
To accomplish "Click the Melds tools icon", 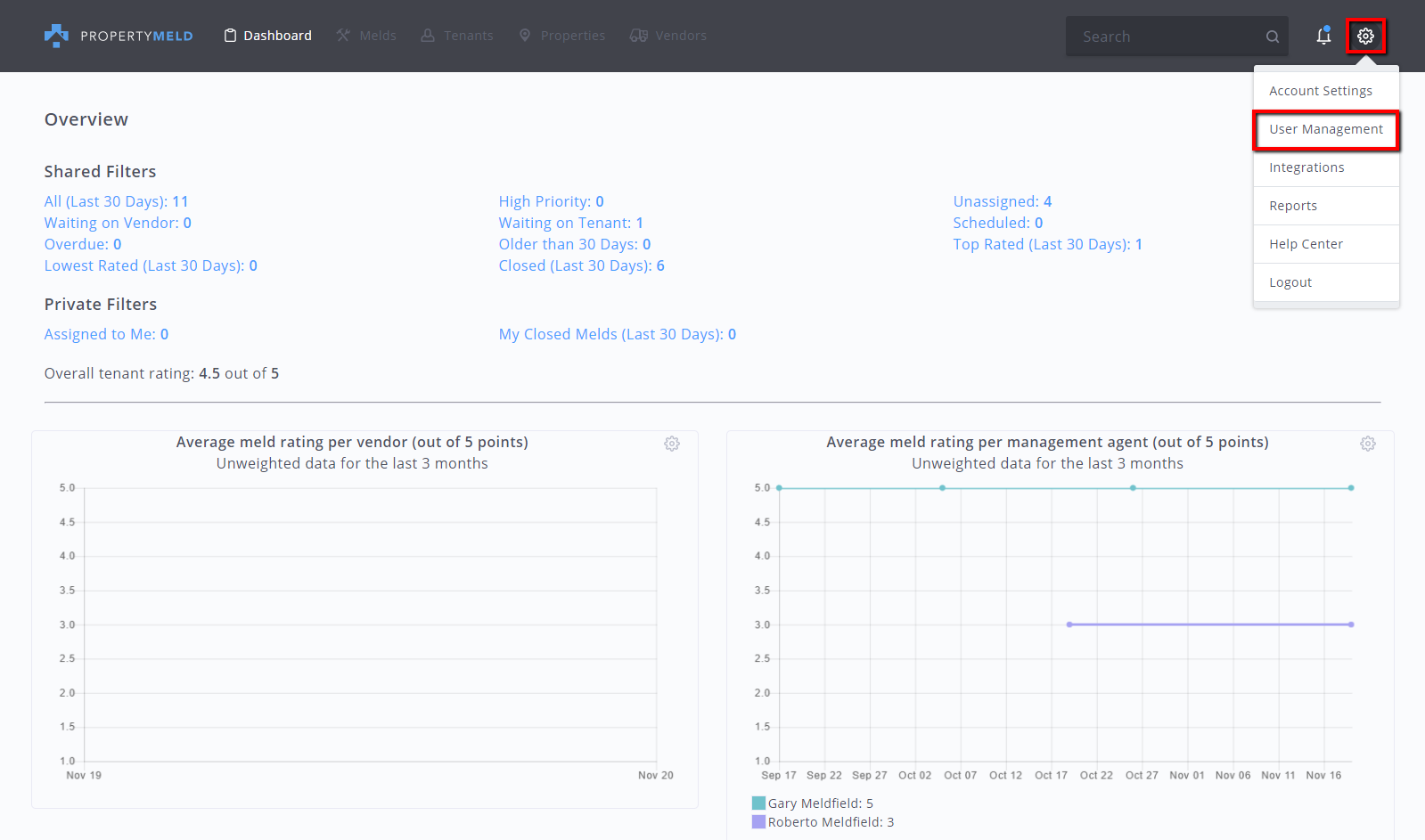I will pos(343,36).
